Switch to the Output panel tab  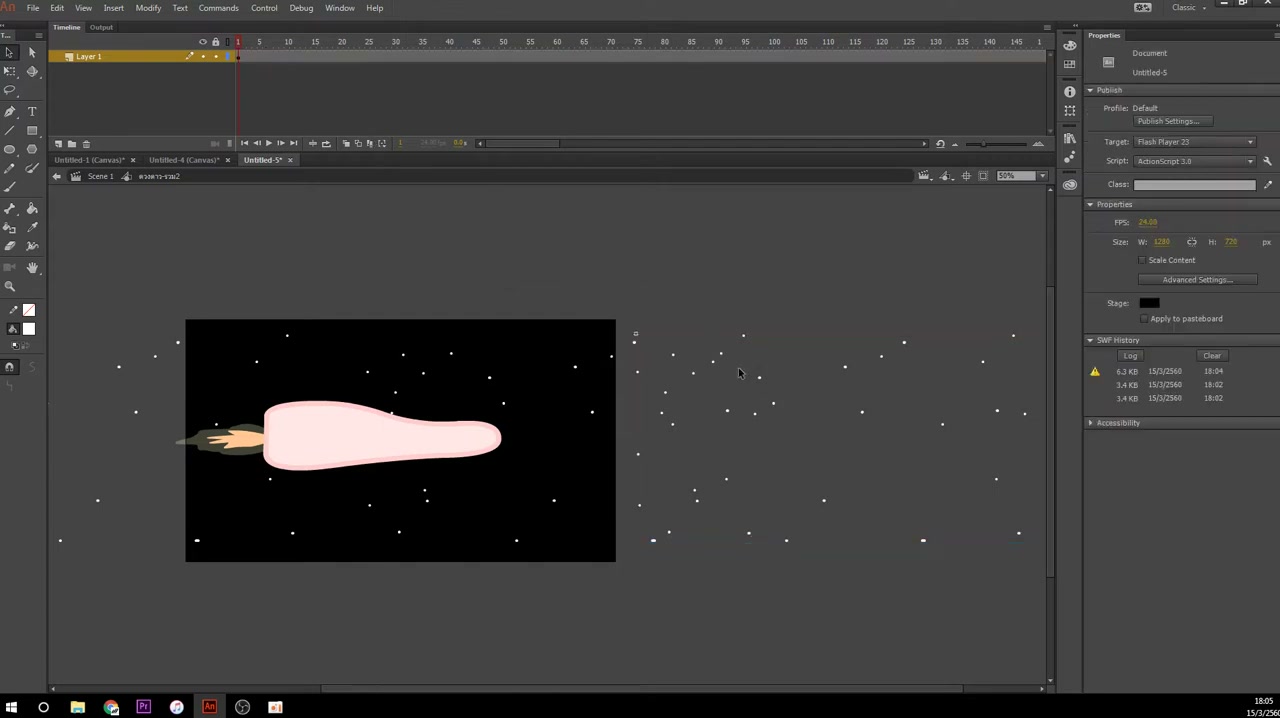coord(101,27)
